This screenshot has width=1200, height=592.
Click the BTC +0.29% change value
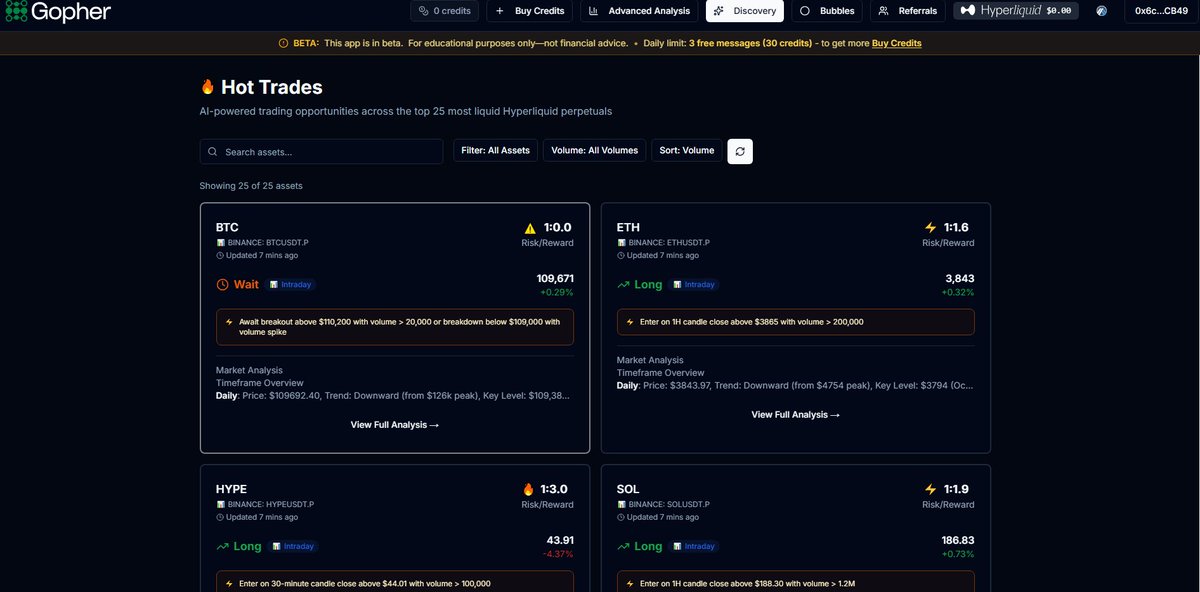point(555,292)
